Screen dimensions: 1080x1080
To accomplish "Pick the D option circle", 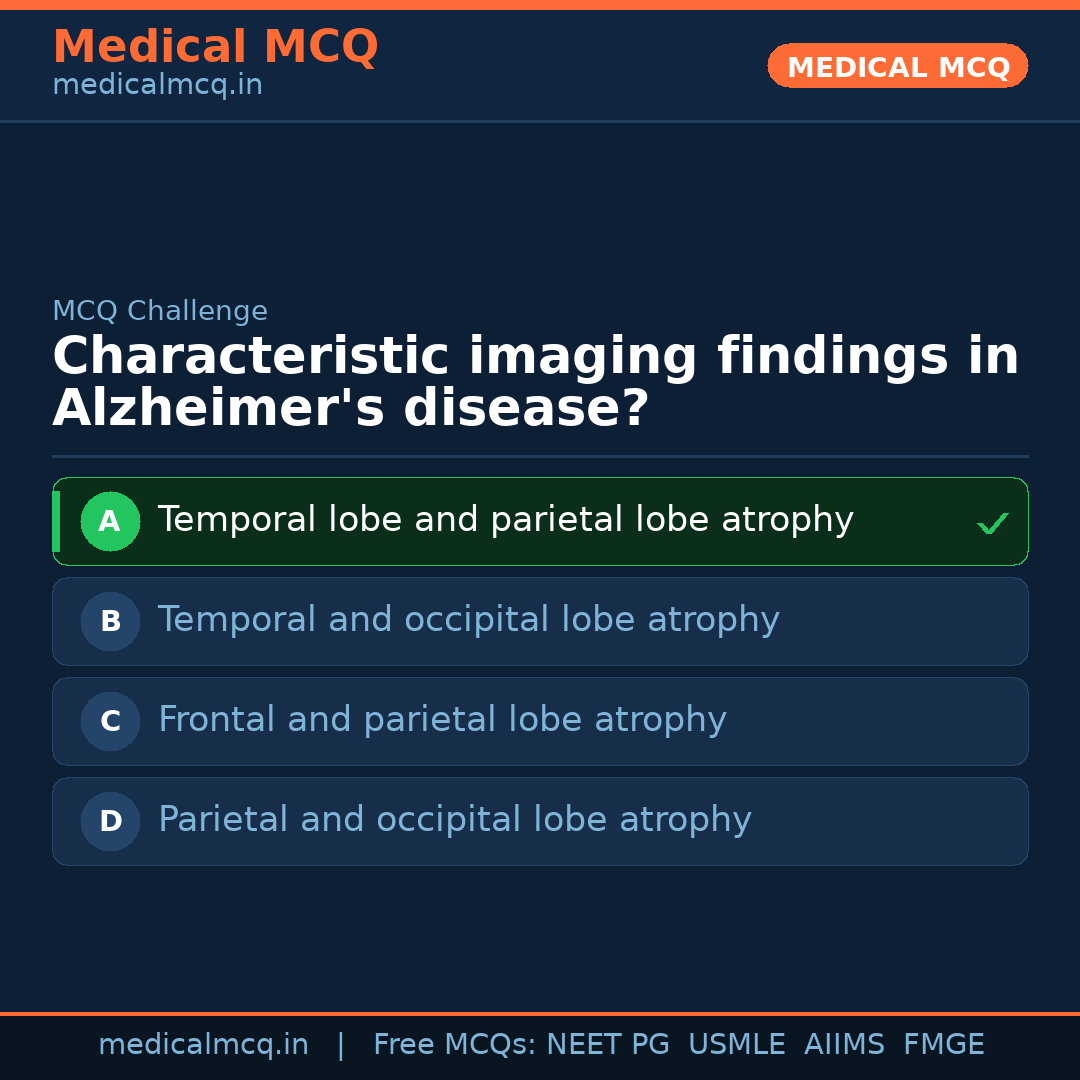I will click(110, 821).
